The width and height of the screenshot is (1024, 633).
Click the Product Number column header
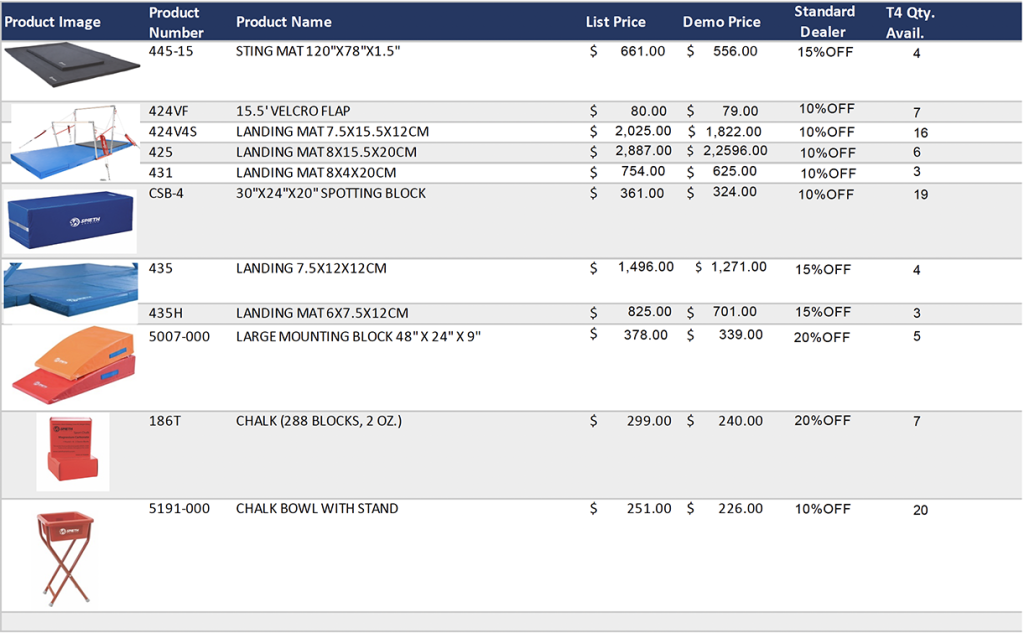[x=176, y=22]
